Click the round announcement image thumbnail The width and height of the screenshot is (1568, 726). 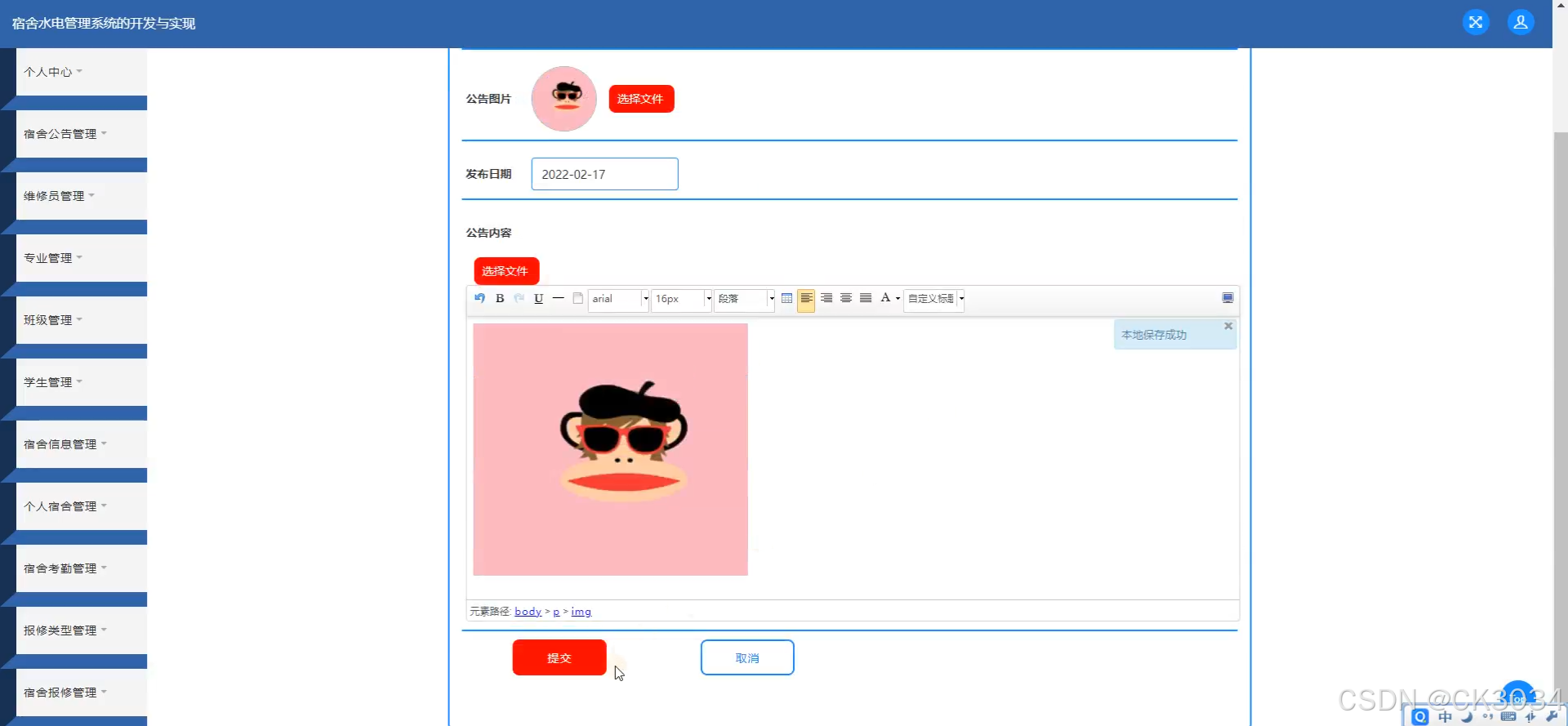coord(564,99)
